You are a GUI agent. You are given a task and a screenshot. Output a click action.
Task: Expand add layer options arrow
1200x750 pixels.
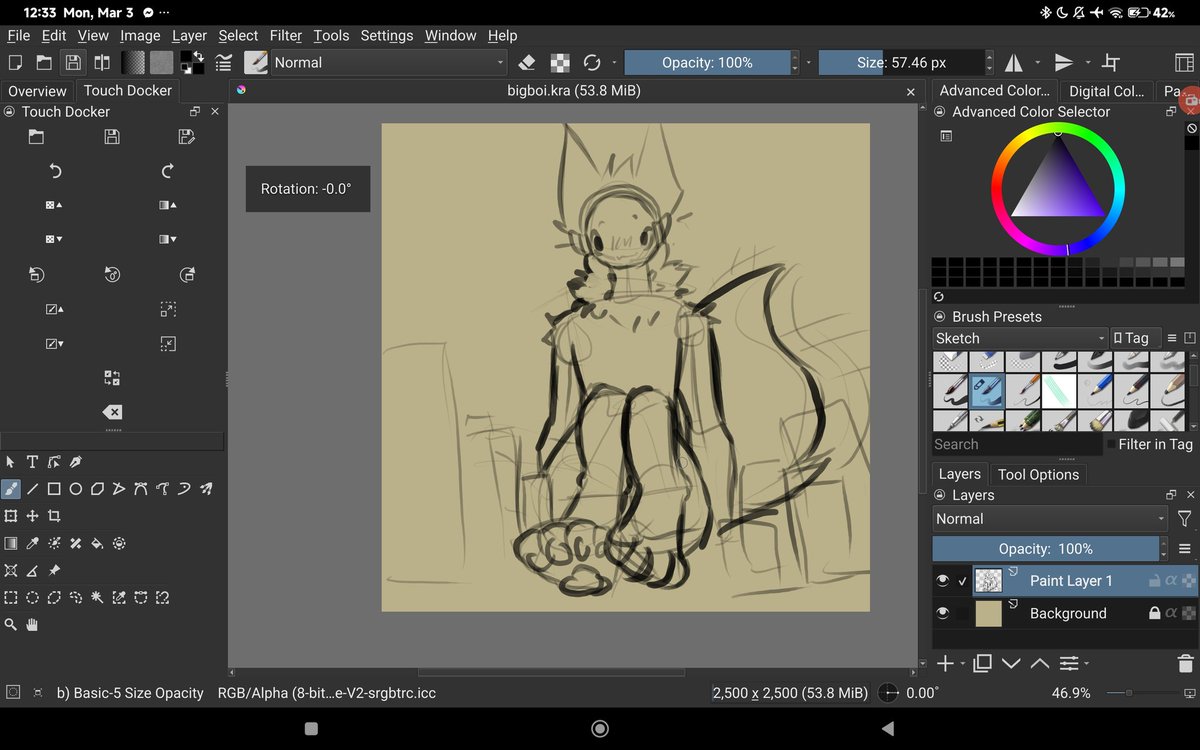[963, 664]
